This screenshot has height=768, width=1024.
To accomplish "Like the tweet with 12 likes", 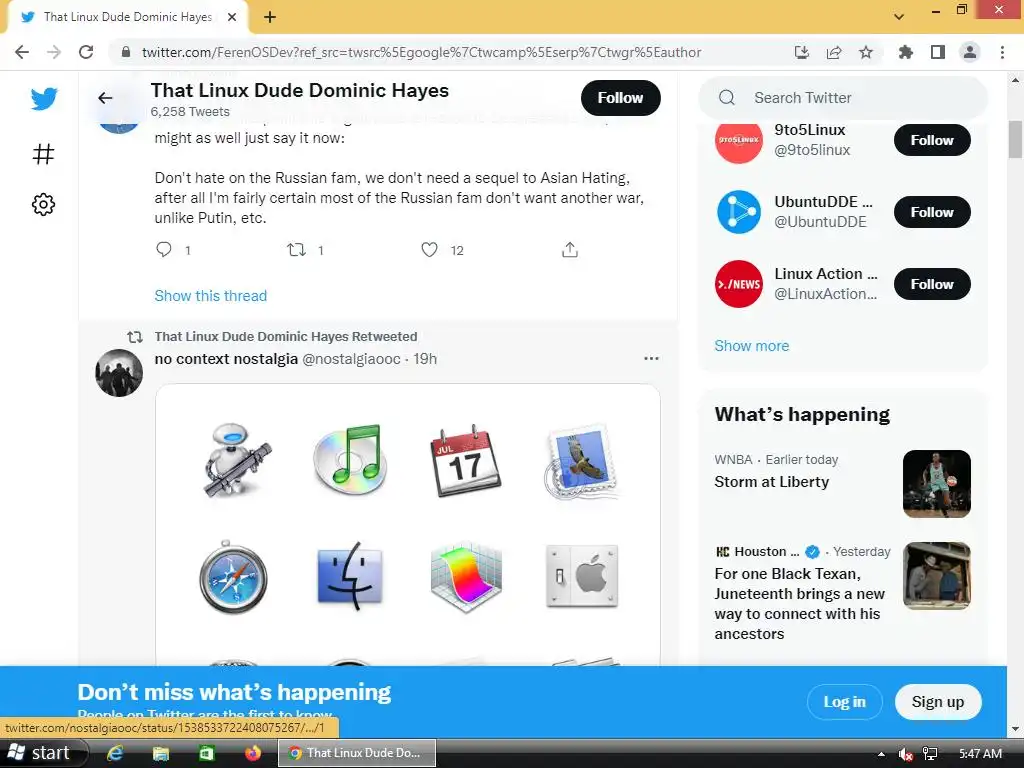I will pos(429,249).
